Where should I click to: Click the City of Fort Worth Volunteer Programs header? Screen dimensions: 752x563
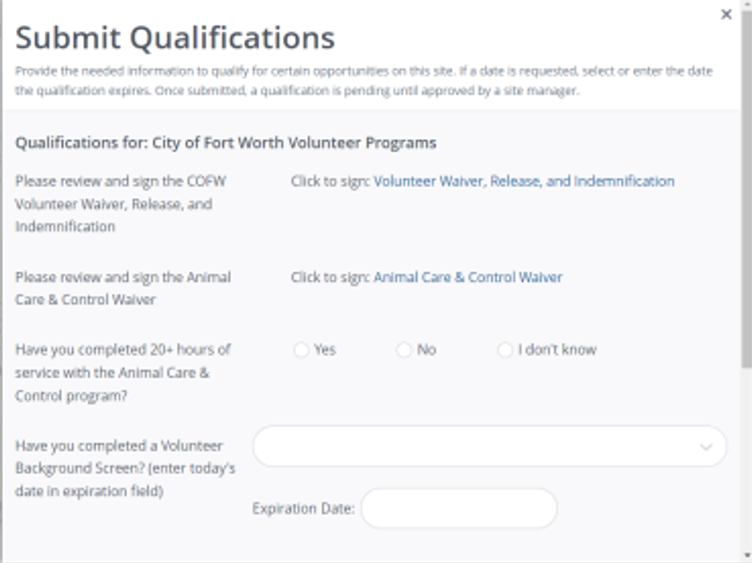click(225, 143)
